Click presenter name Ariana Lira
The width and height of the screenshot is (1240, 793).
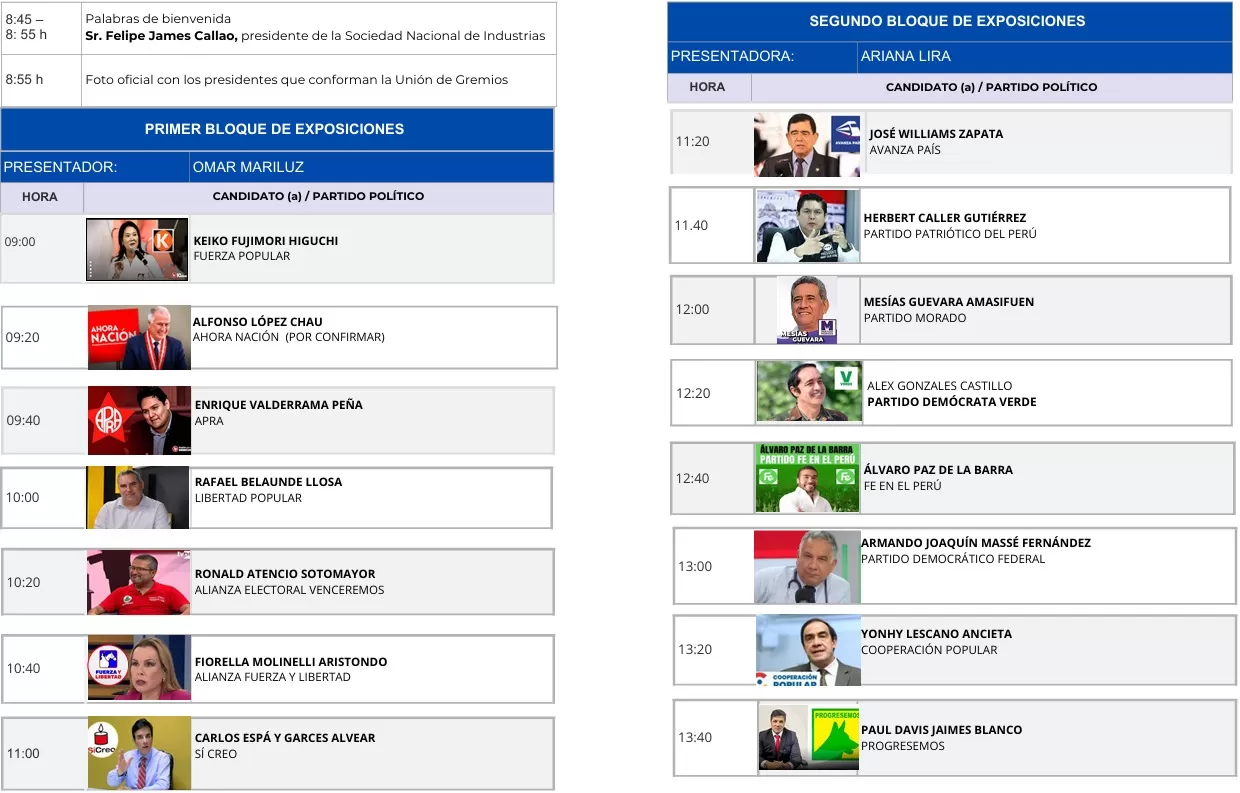pos(905,56)
